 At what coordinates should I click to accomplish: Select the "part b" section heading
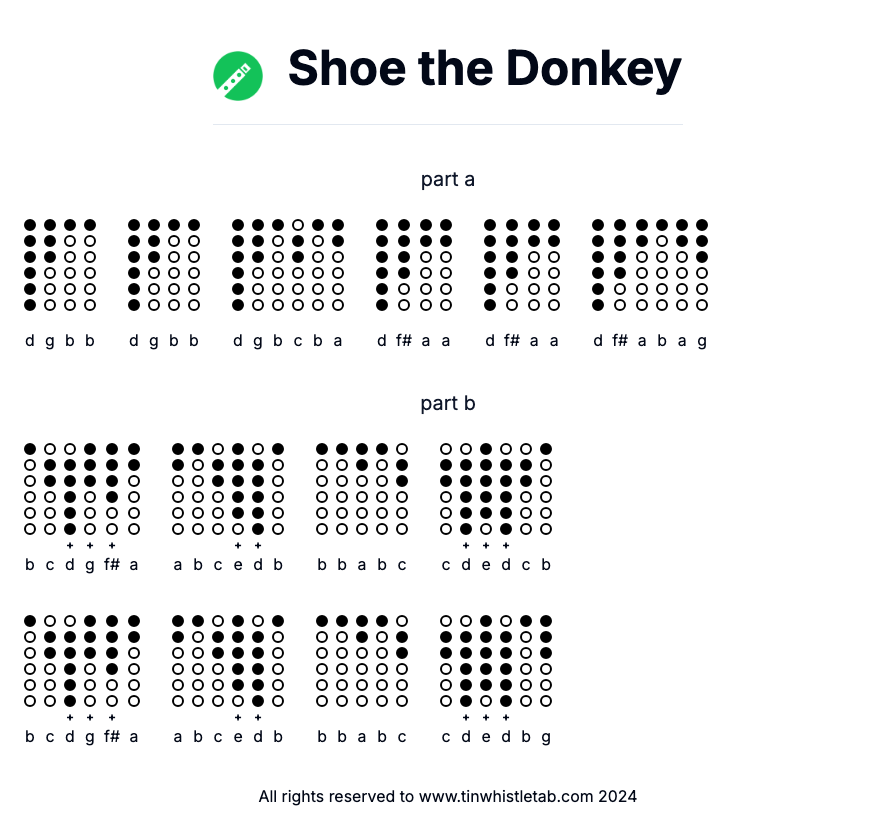click(448, 404)
